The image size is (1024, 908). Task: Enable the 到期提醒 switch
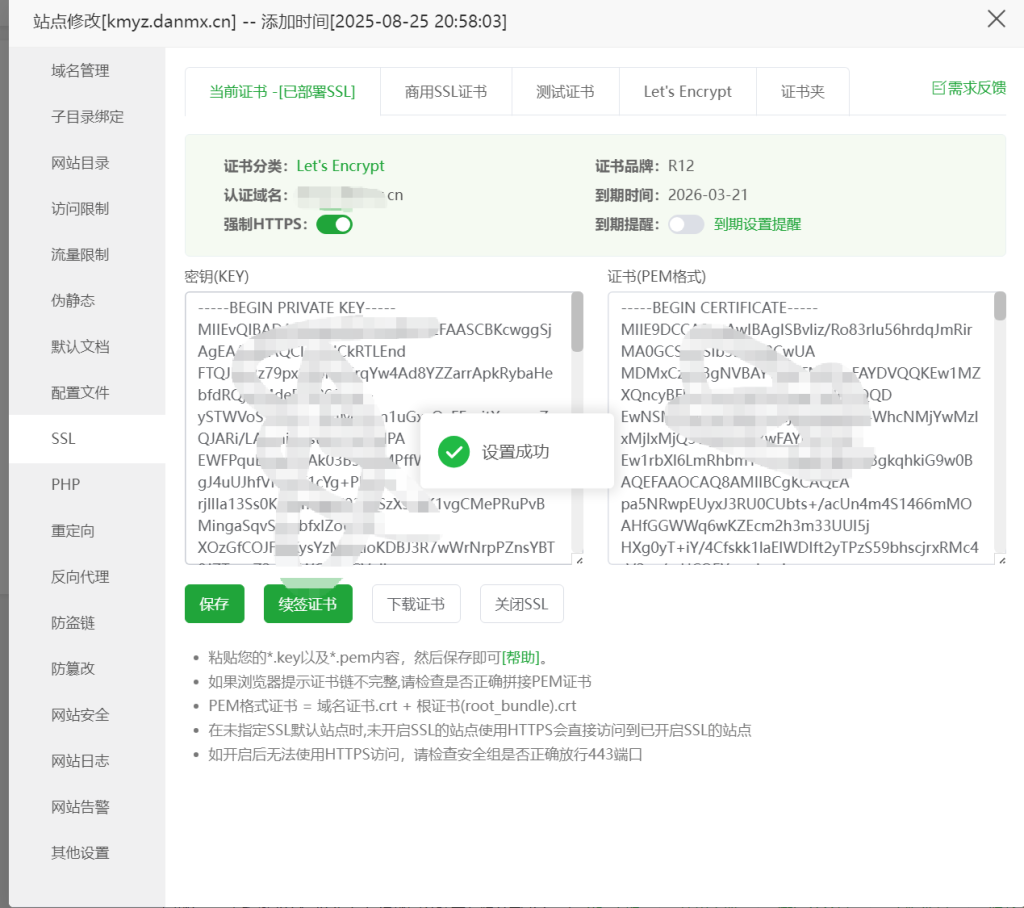(685, 225)
